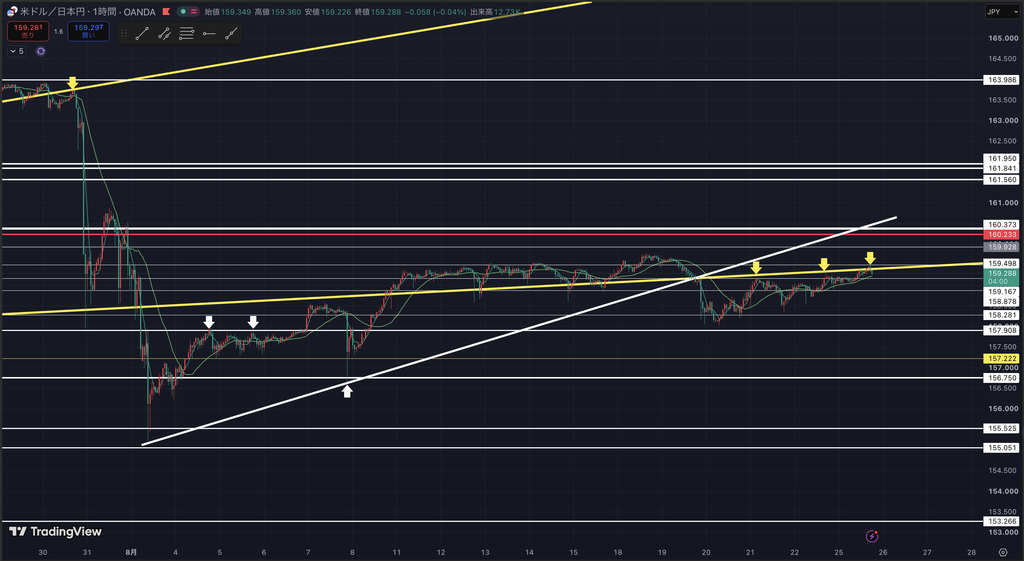
Task: Click date 19 on the time axis
Action: (662, 552)
